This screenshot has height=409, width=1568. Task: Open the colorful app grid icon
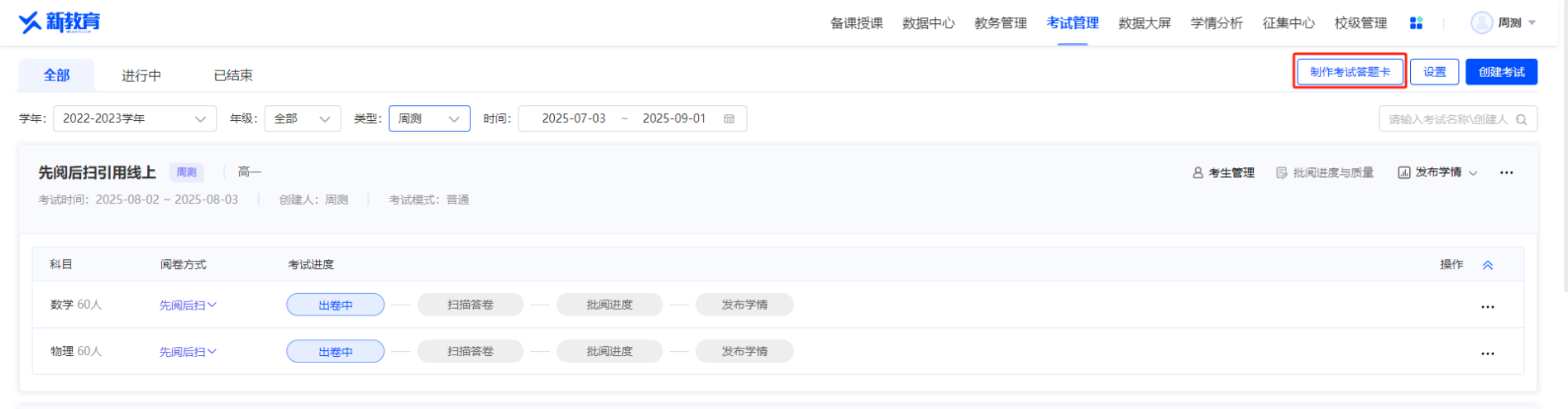point(1416,23)
